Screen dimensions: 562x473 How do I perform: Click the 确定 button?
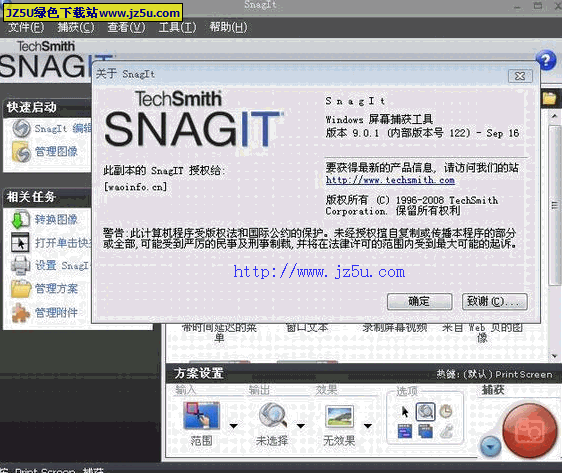point(419,302)
